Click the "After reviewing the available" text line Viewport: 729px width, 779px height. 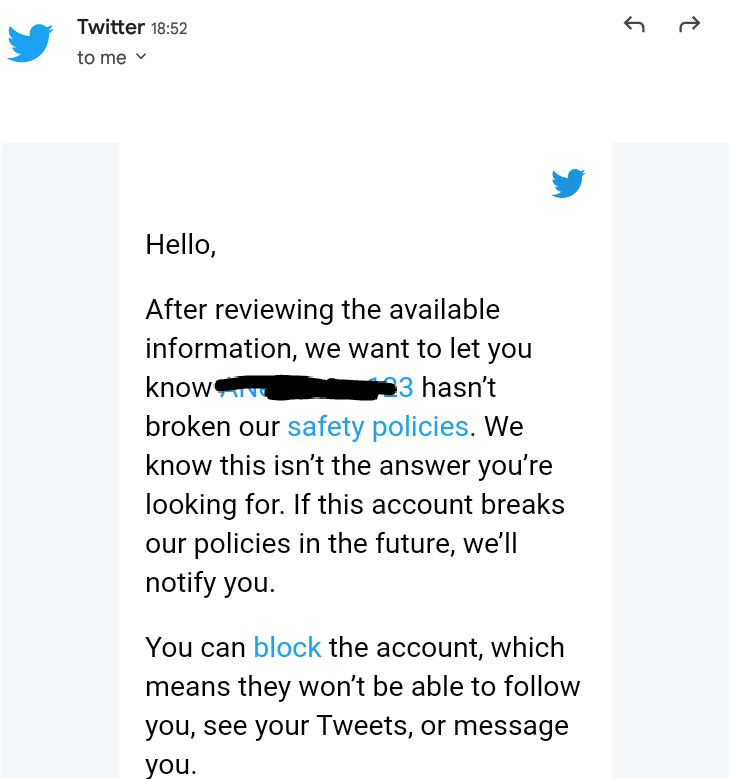click(323, 310)
